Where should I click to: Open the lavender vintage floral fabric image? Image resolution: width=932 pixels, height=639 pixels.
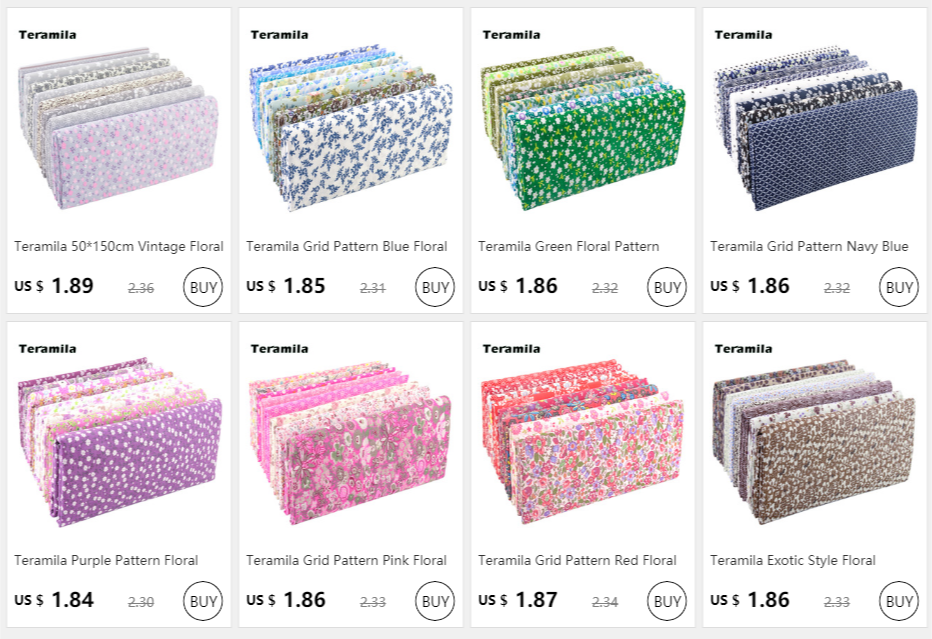point(118,128)
